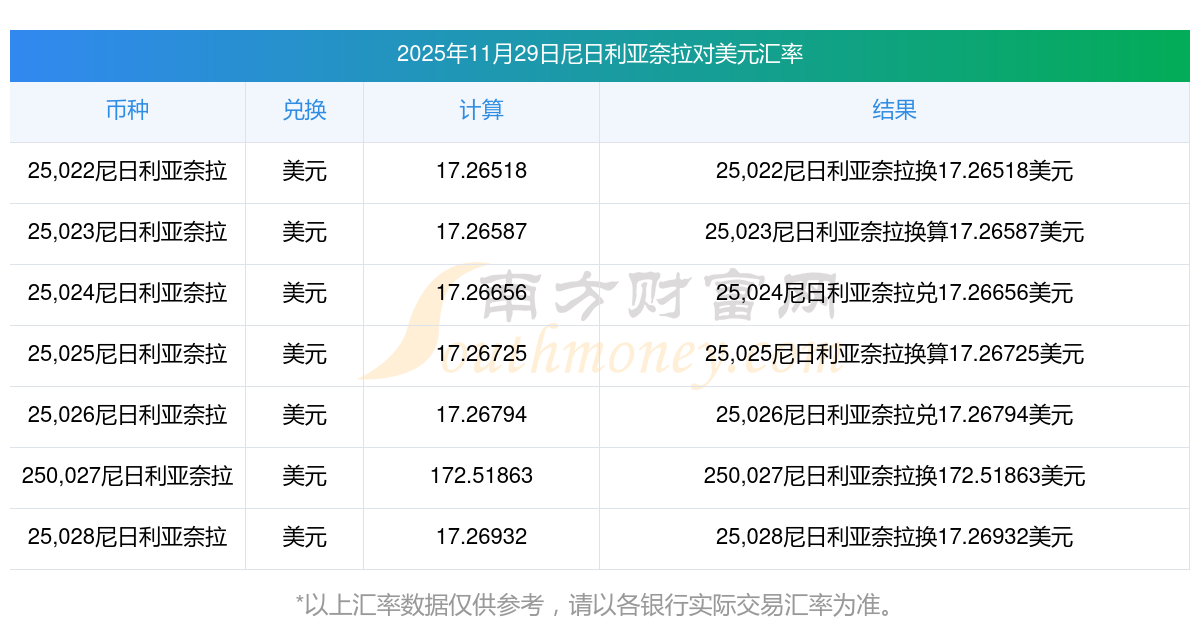The width and height of the screenshot is (1200, 636).
Task: Click 美元 in the 25,026 row
Action: click(x=304, y=416)
